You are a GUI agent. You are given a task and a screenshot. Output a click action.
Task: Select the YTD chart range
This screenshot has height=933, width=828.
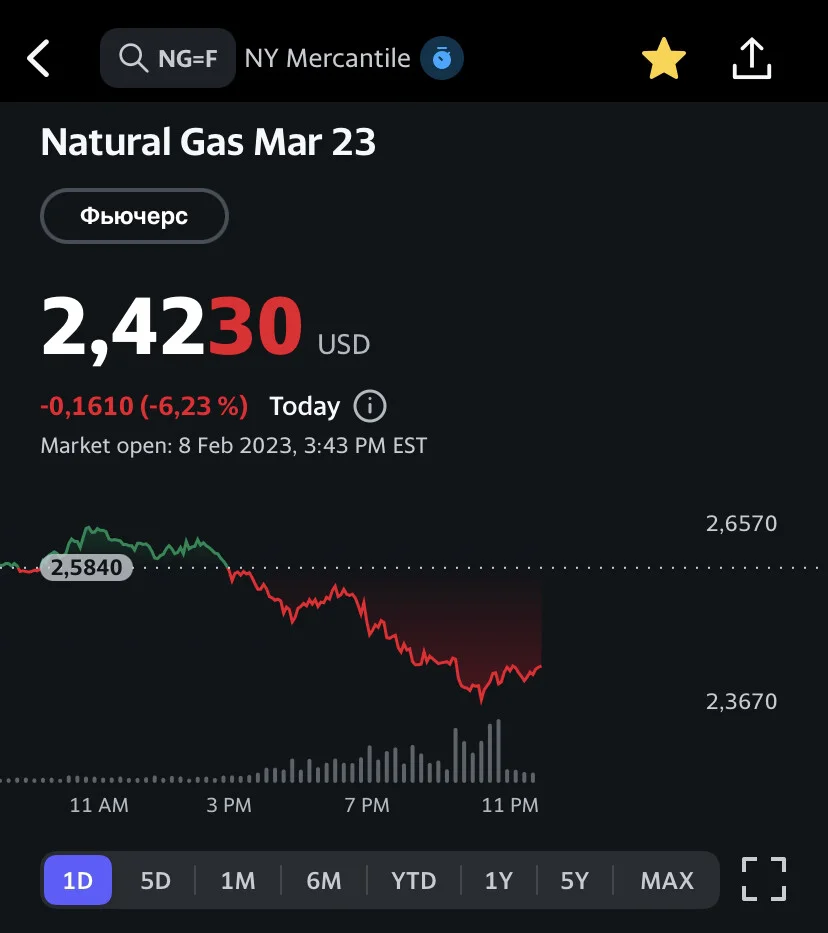(x=413, y=880)
